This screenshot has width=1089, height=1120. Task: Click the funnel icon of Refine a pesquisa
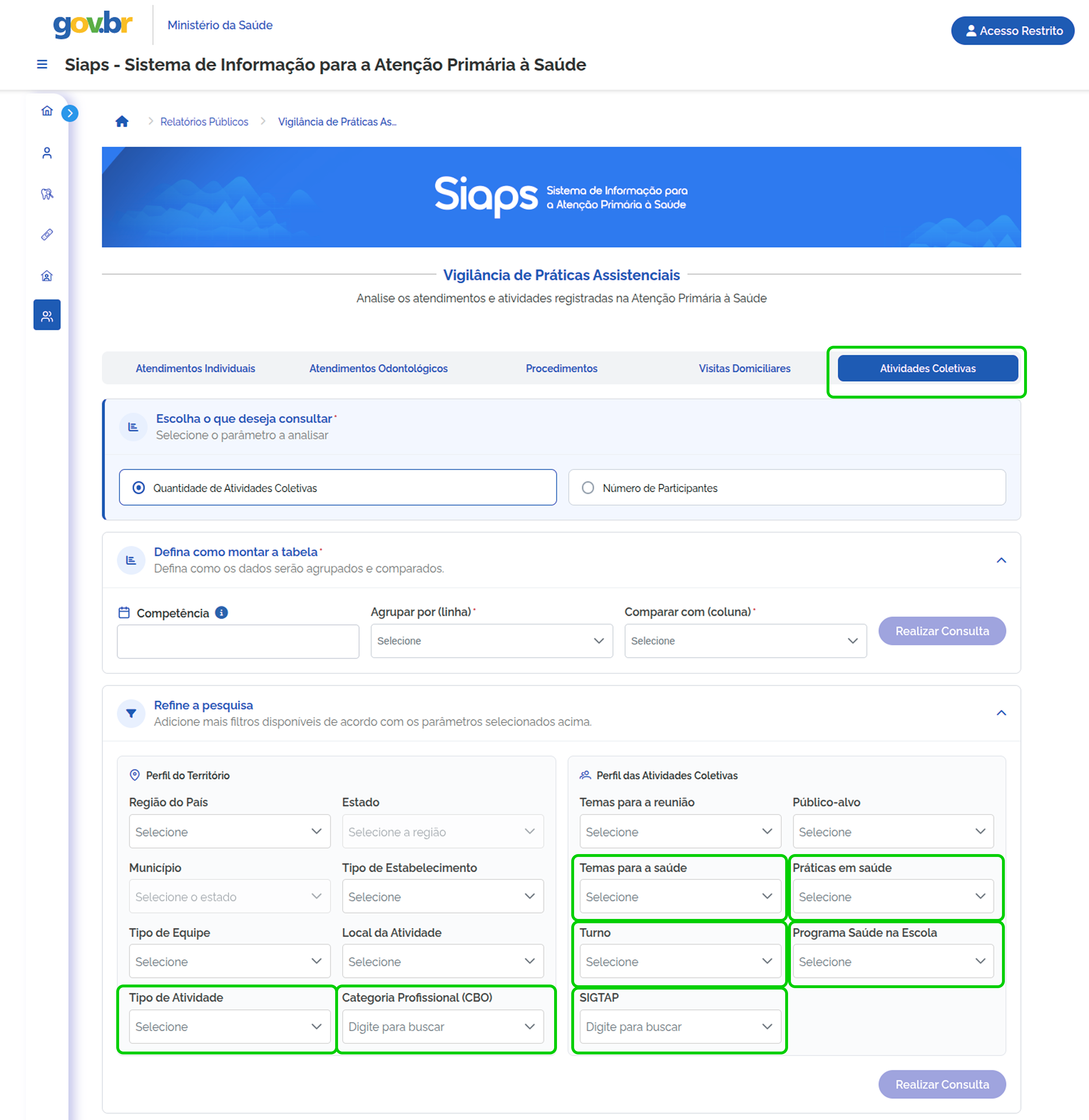[131, 714]
